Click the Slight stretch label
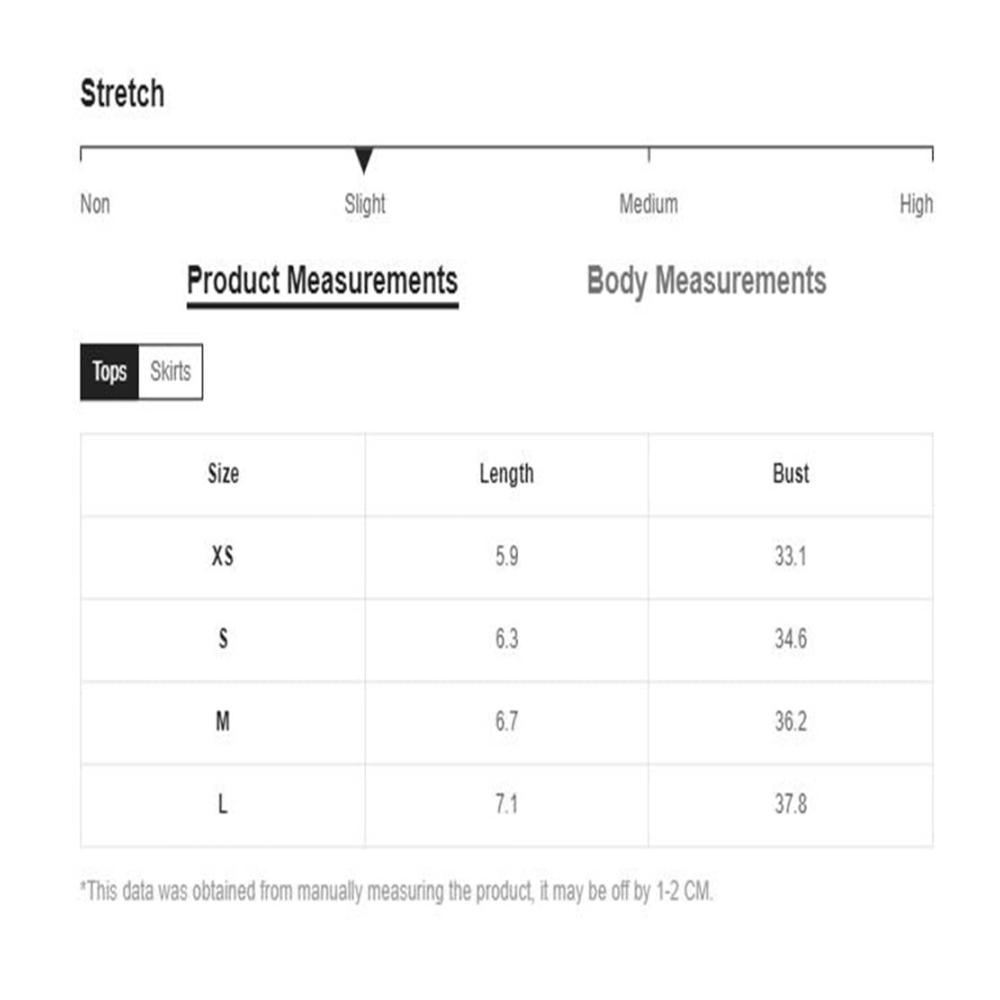 [x=365, y=205]
